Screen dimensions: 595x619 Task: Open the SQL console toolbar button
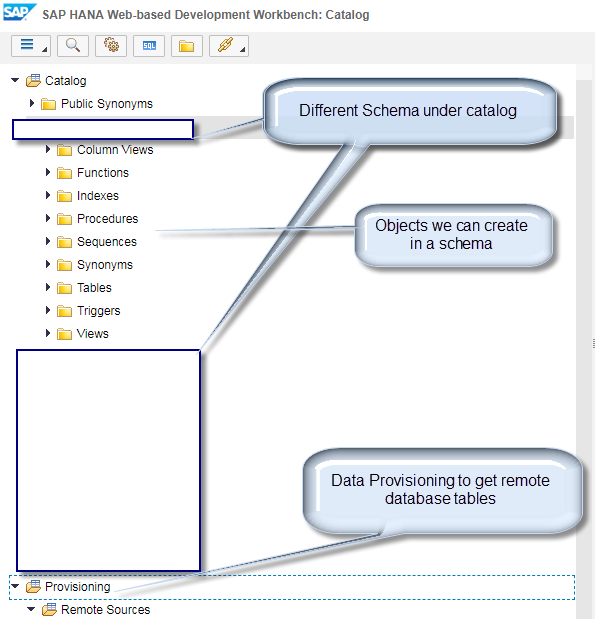149,46
